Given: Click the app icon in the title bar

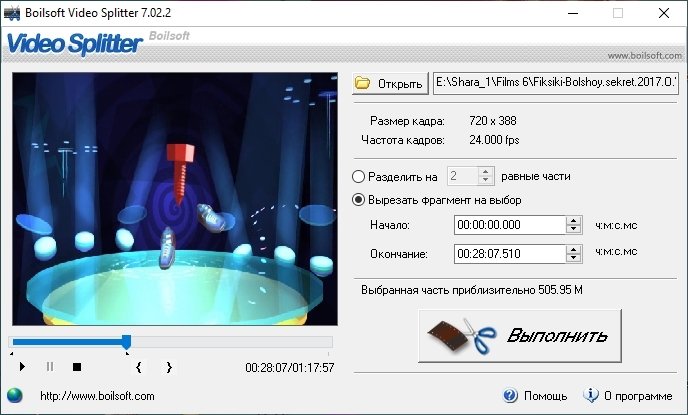Looking at the screenshot, I should click(12, 13).
